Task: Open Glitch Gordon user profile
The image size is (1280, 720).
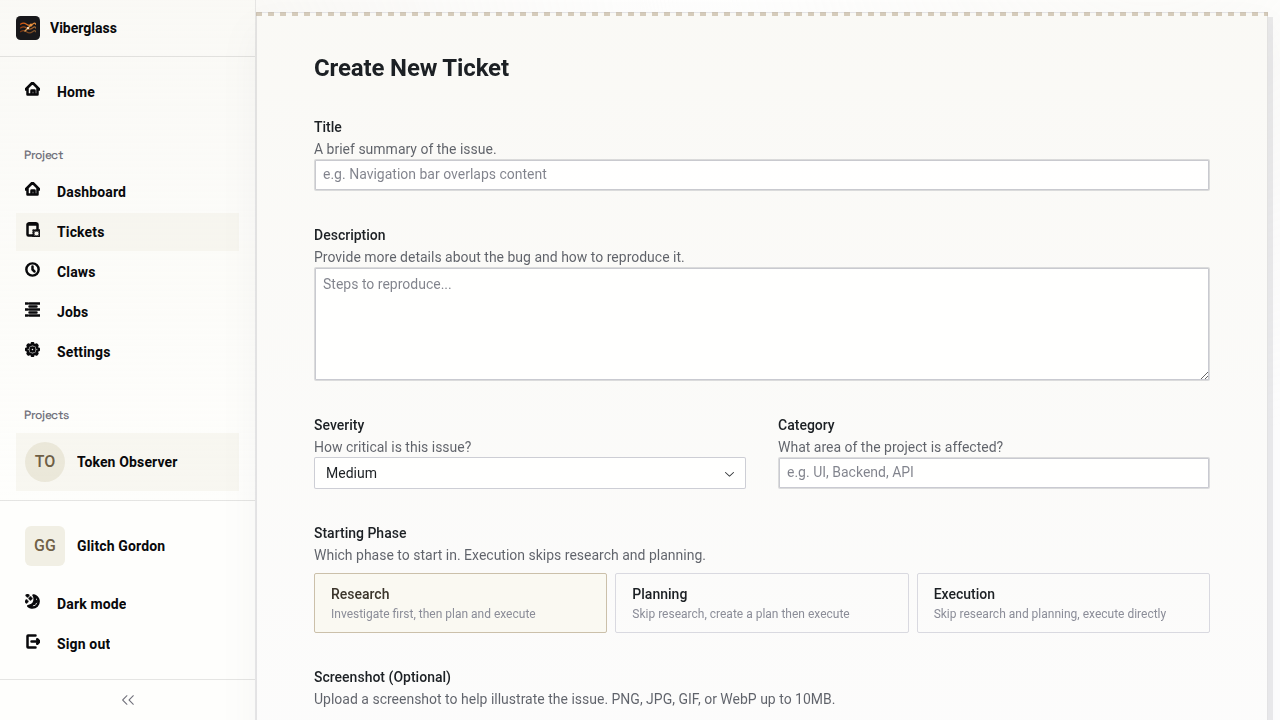Action: click(120, 546)
